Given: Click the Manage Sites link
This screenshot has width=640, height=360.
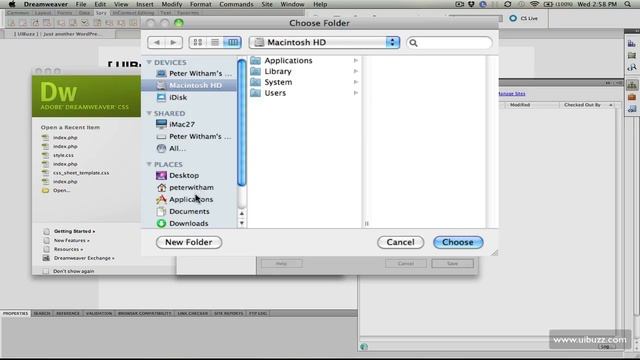Looking at the screenshot, I should coord(511,93).
